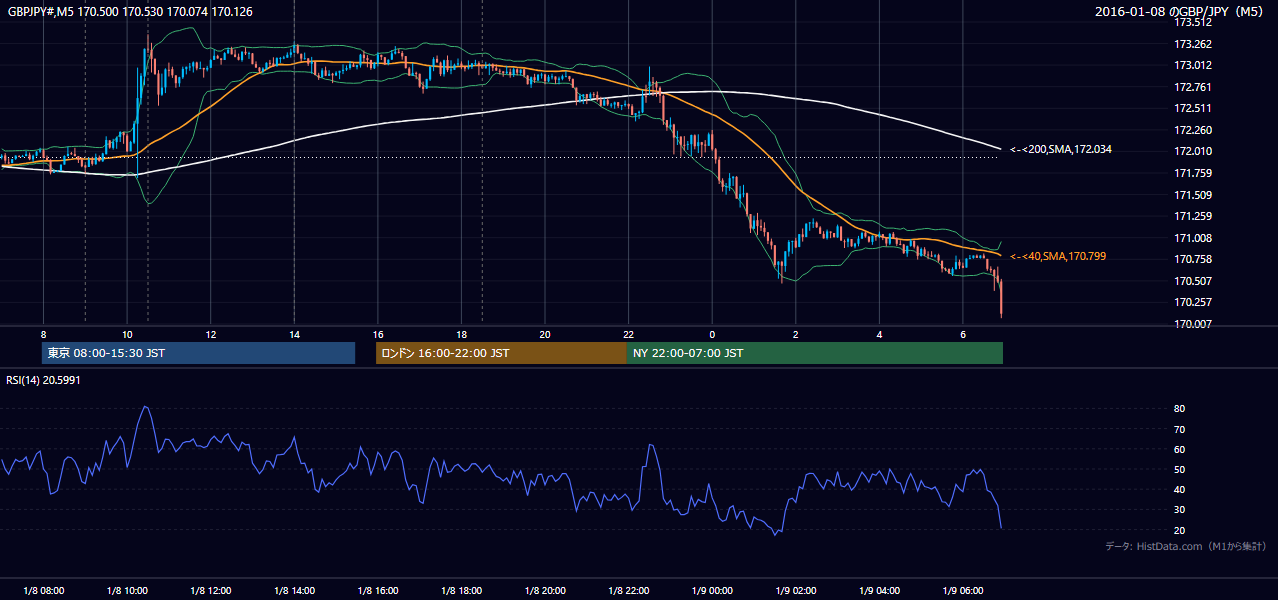Click hour tick 18 on chart time axis

click(461, 334)
